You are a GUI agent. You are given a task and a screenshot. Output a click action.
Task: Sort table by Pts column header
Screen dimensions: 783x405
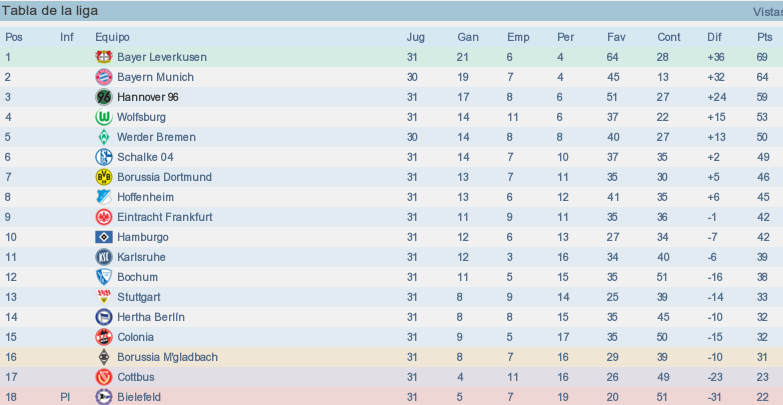coord(765,37)
